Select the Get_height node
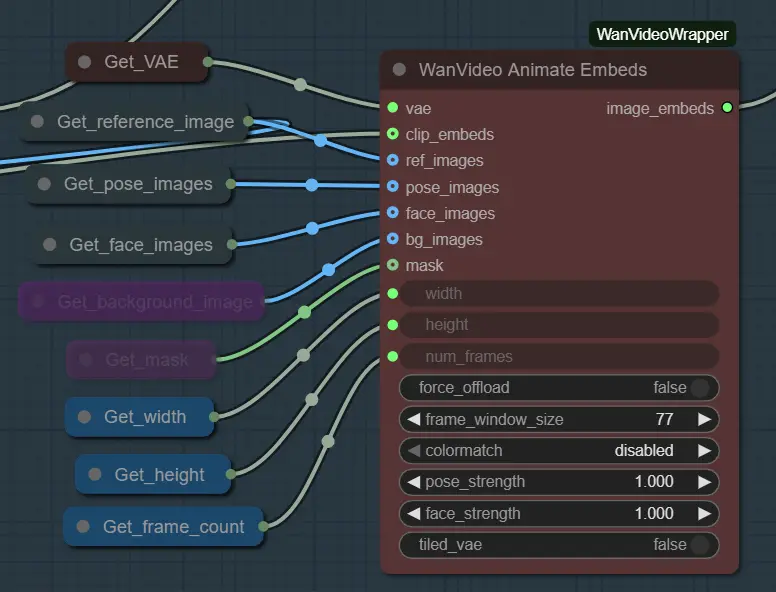The width and height of the screenshot is (776, 592). (160, 475)
